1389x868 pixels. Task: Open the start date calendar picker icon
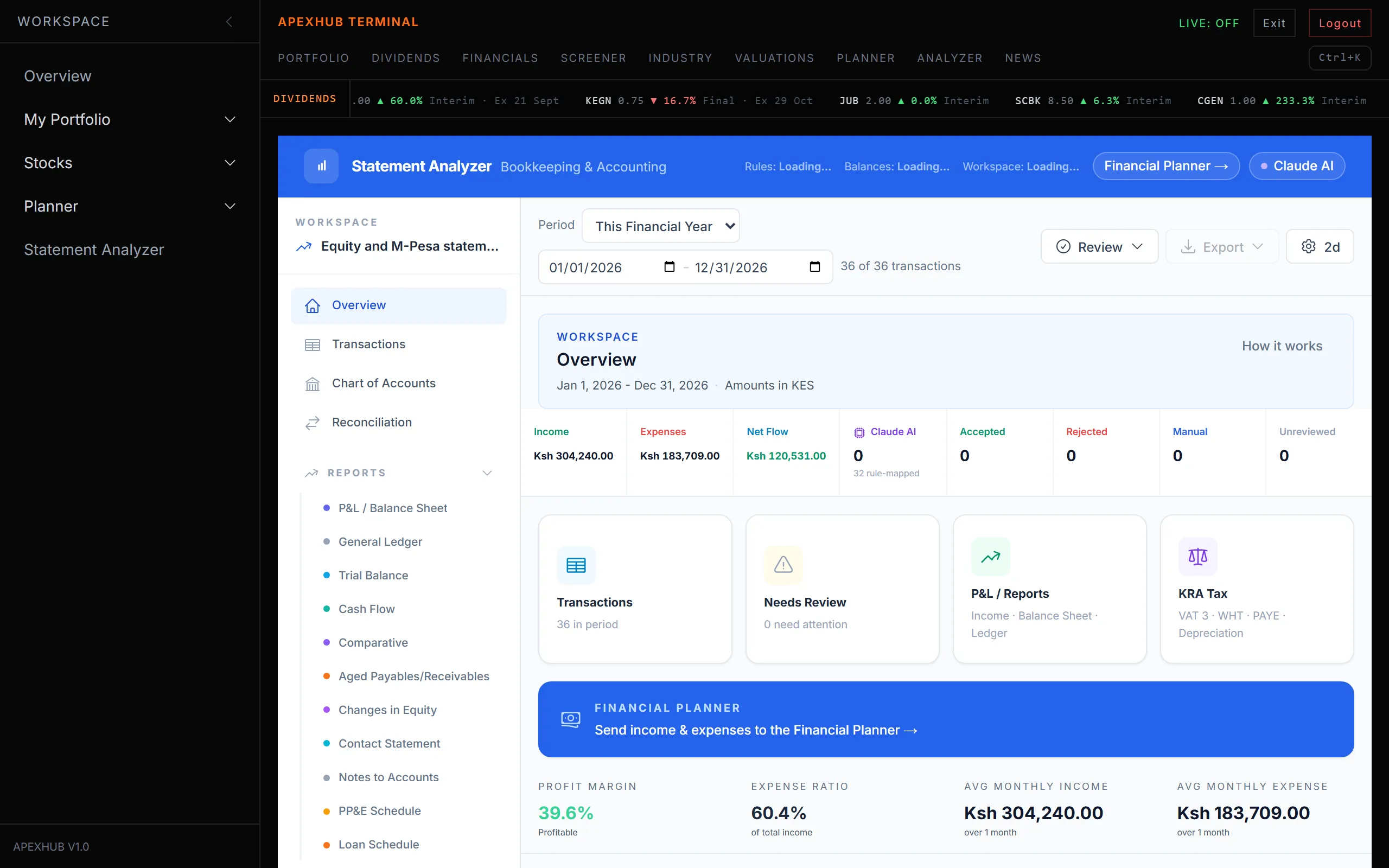point(669,267)
